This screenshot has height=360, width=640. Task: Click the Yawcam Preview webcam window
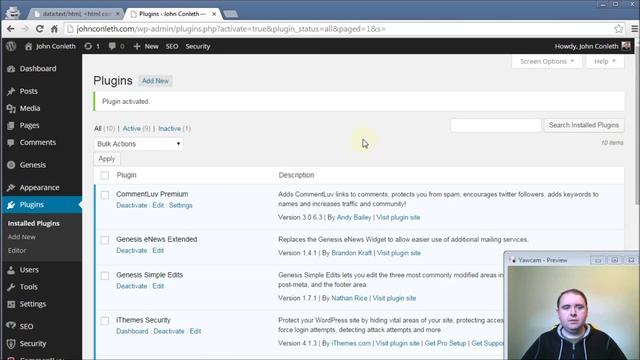coord(572,306)
